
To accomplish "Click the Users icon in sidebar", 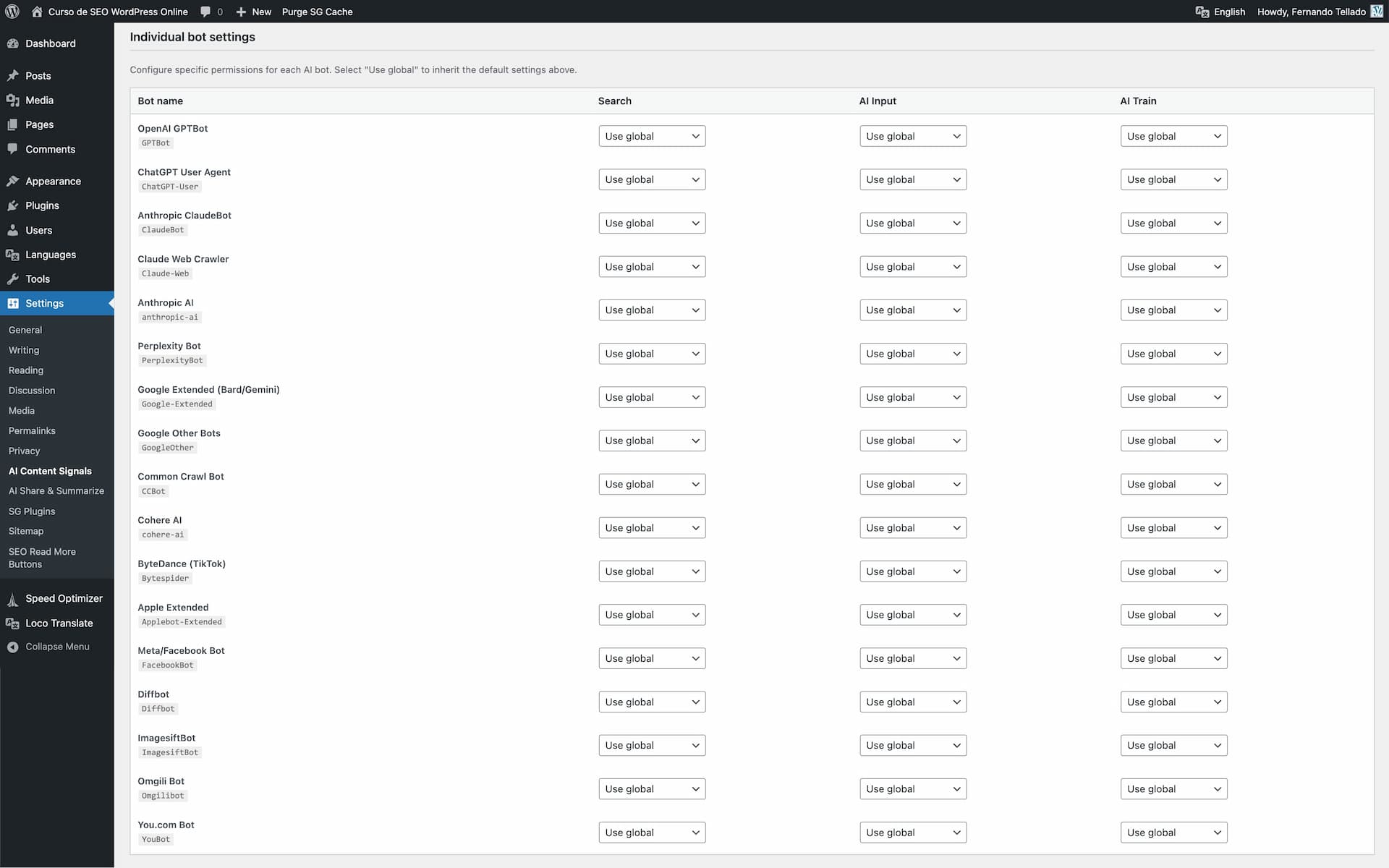I will pos(13,230).
